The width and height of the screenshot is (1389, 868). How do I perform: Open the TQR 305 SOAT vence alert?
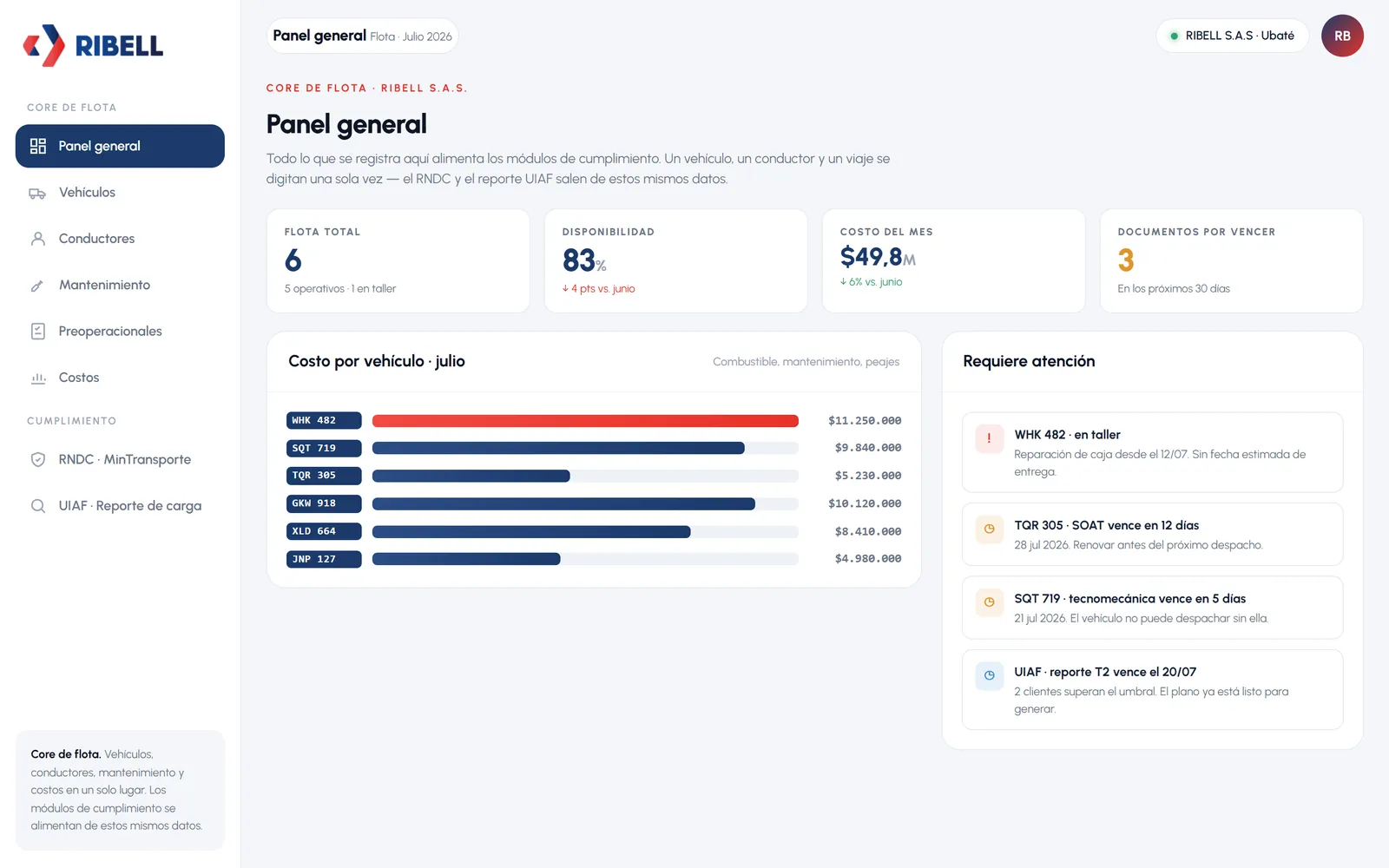(x=1152, y=535)
